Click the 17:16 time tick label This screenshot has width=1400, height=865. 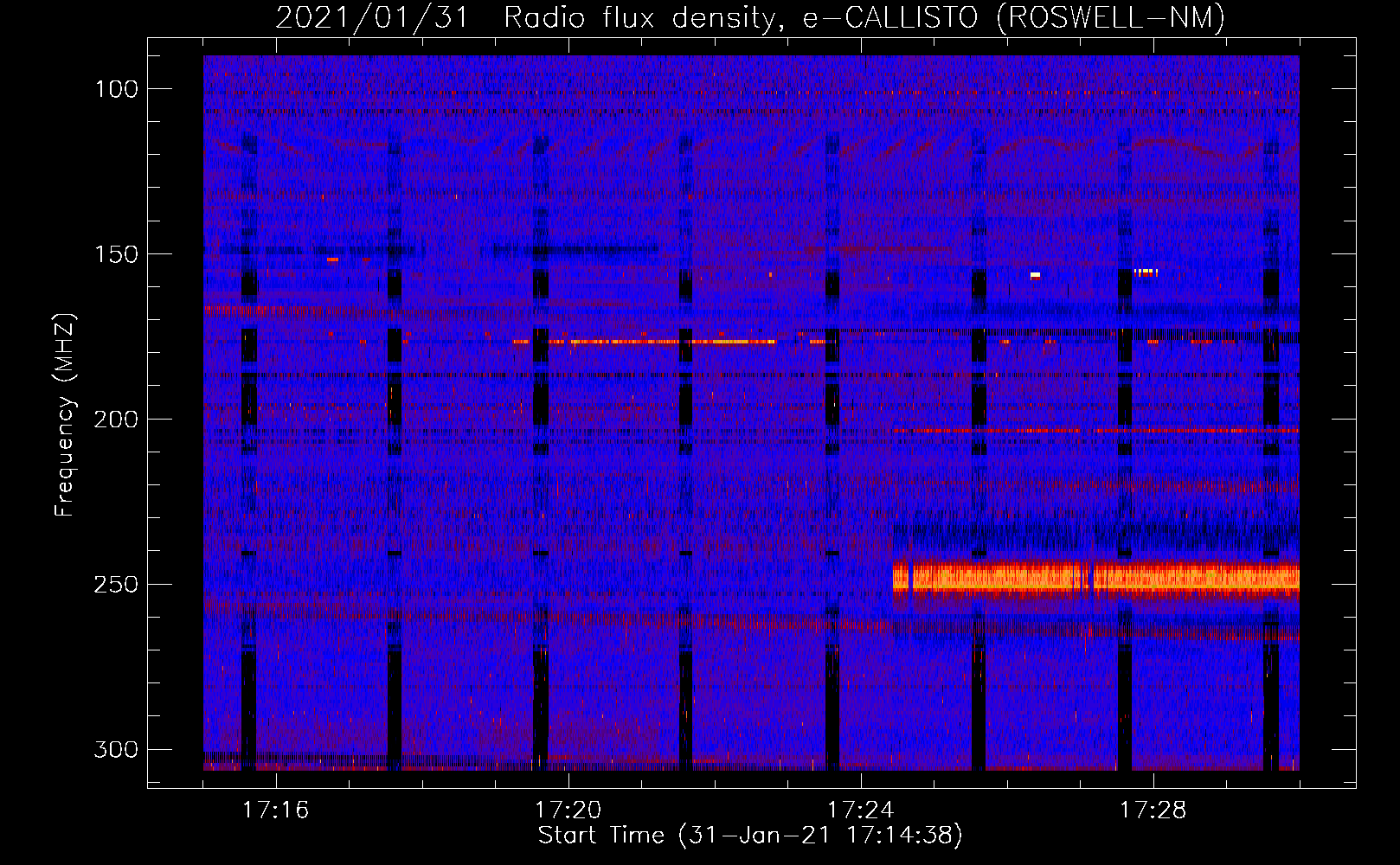click(275, 811)
